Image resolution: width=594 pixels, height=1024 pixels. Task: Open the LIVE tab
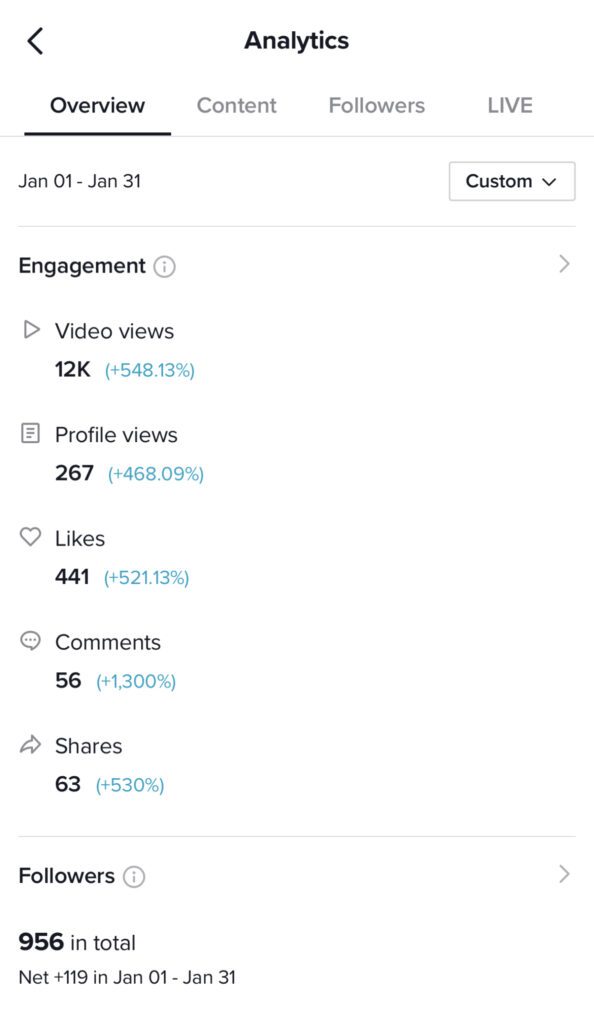pyautogui.click(x=510, y=105)
